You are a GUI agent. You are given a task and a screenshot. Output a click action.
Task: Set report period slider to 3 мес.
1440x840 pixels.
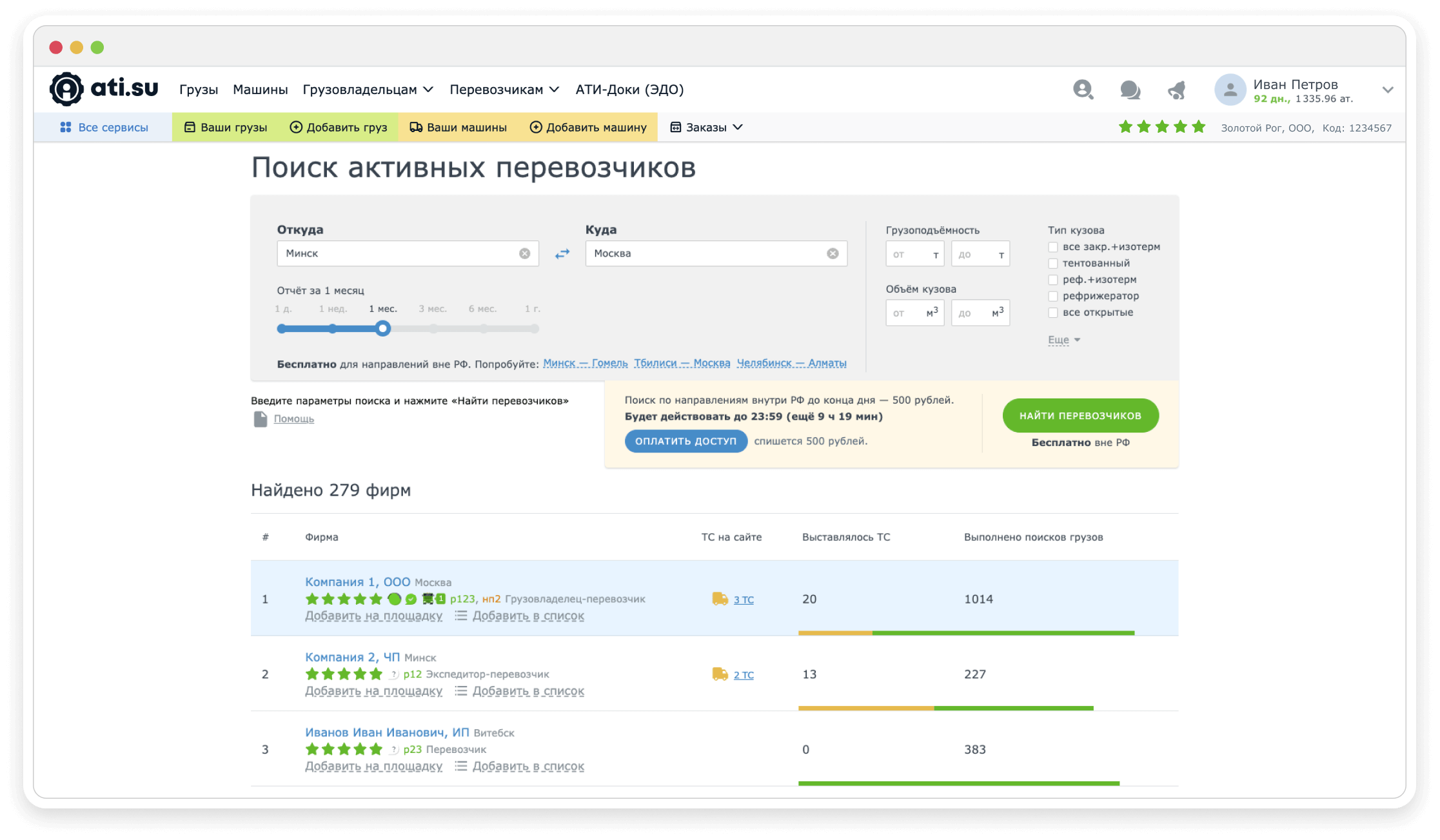coord(433,329)
